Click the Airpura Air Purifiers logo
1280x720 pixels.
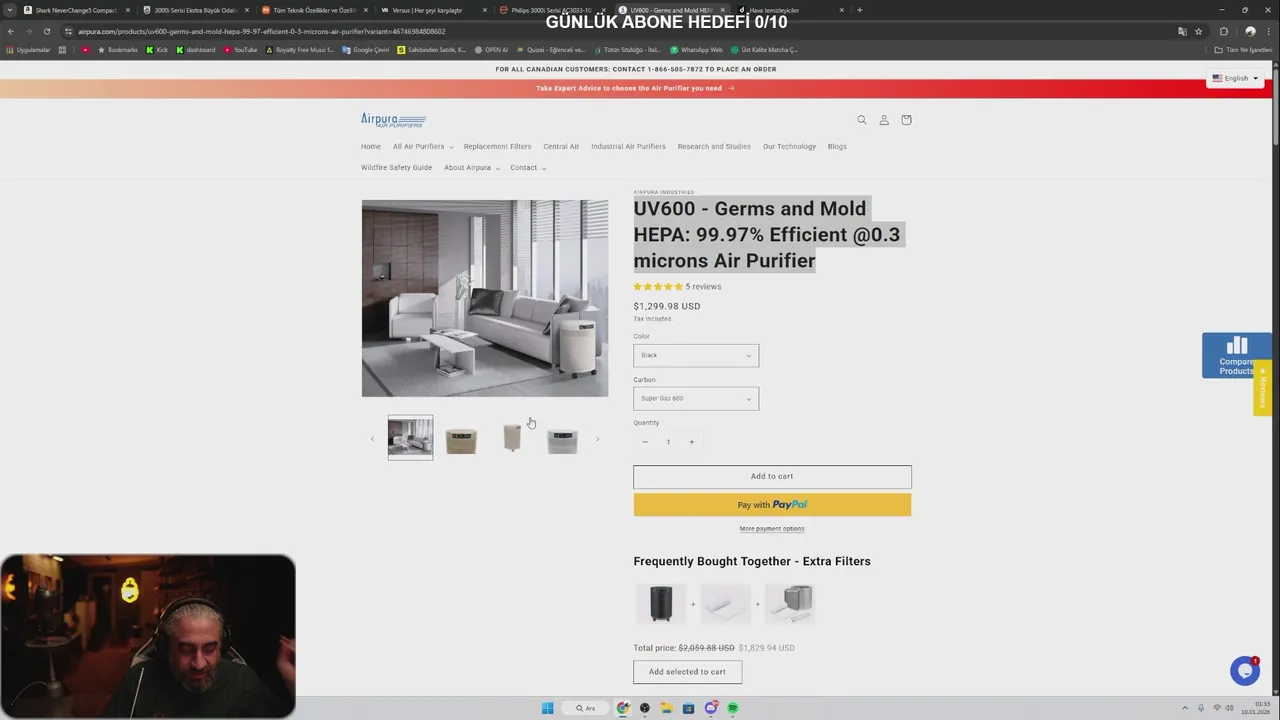click(x=394, y=120)
